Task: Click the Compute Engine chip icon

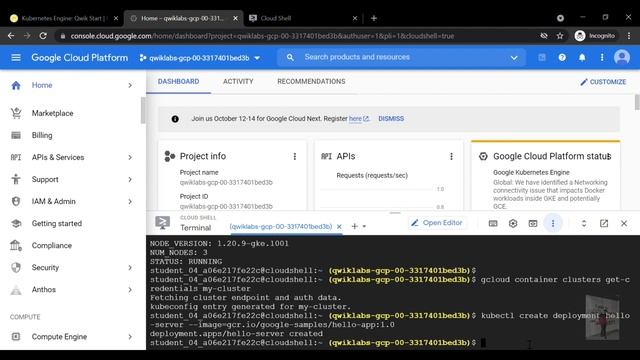Action: tap(16, 337)
